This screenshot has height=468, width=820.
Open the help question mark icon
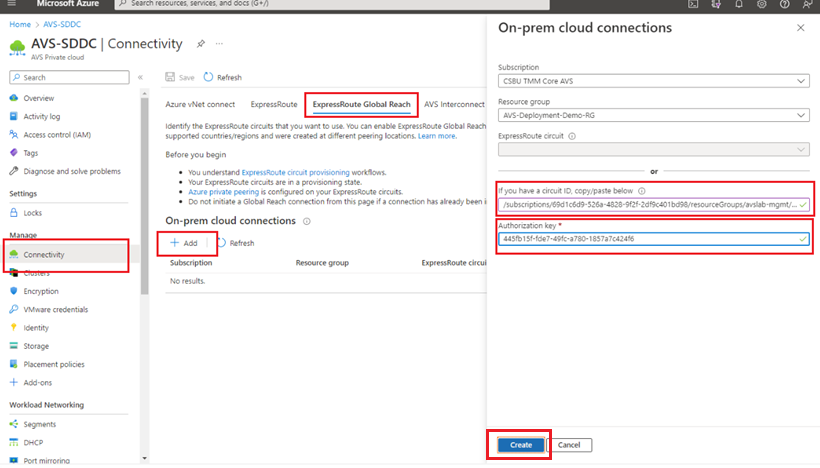click(784, 4)
